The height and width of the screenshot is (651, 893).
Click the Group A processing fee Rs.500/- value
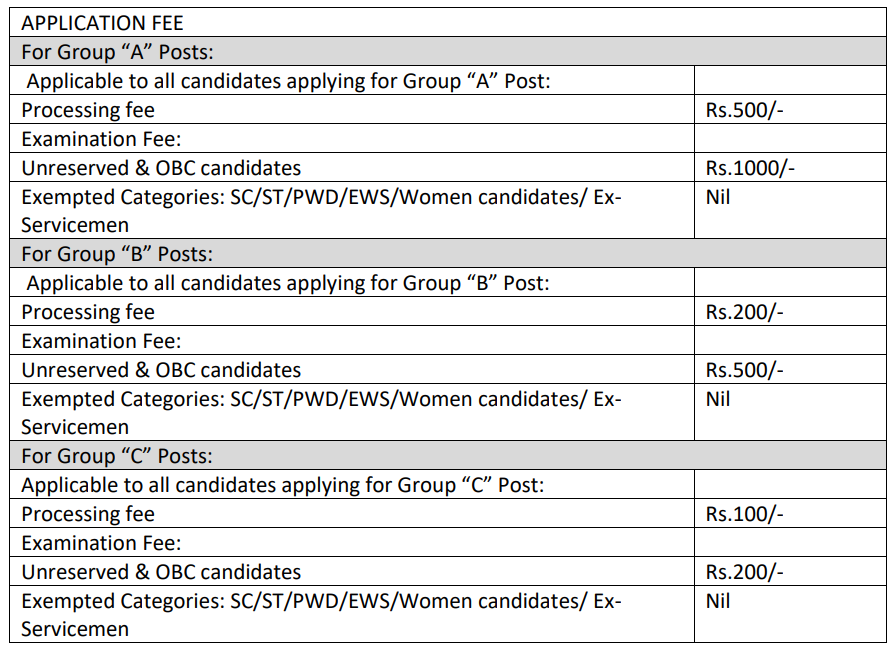point(744,110)
